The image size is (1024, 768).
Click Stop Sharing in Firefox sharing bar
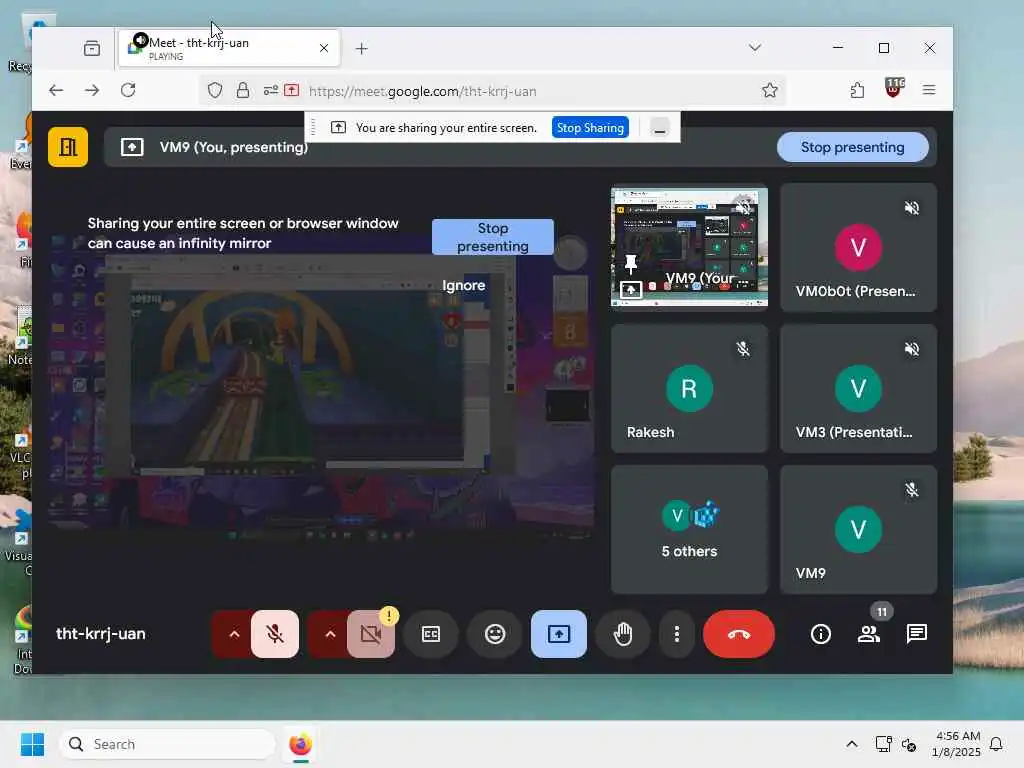(590, 127)
